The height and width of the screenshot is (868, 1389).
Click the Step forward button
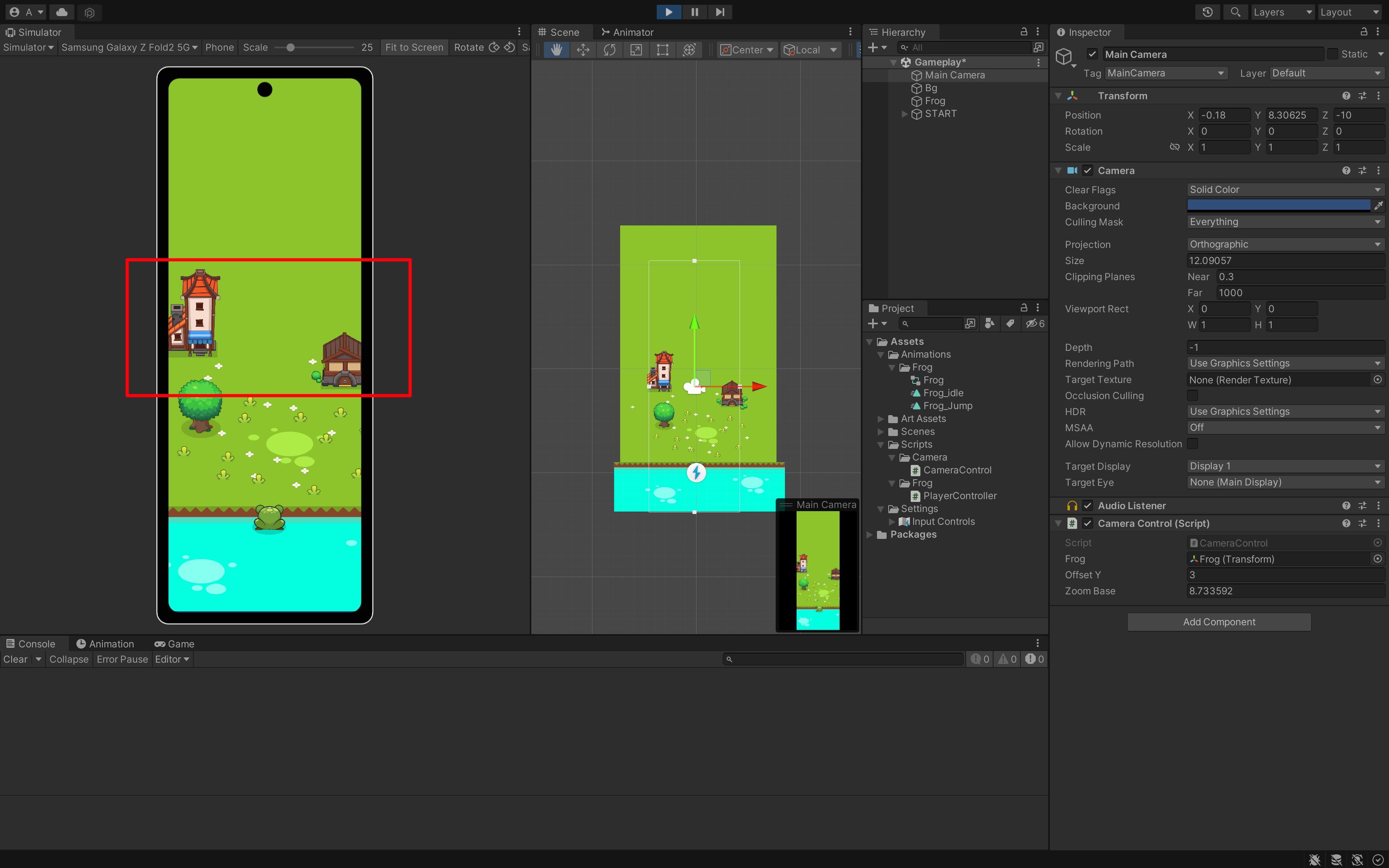[x=720, y=12]
